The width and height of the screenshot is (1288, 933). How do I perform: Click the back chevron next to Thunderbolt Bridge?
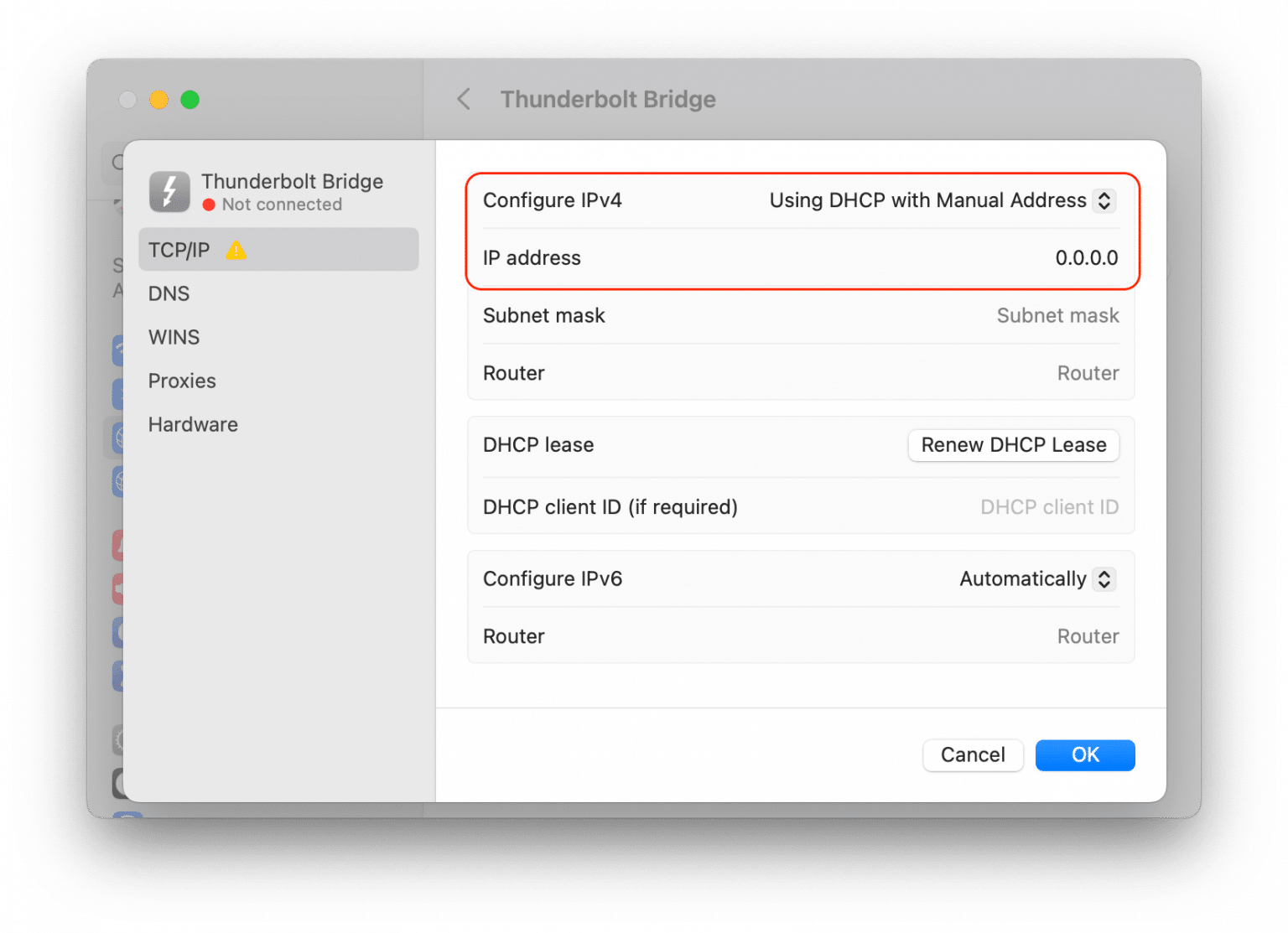click(464, 99)
